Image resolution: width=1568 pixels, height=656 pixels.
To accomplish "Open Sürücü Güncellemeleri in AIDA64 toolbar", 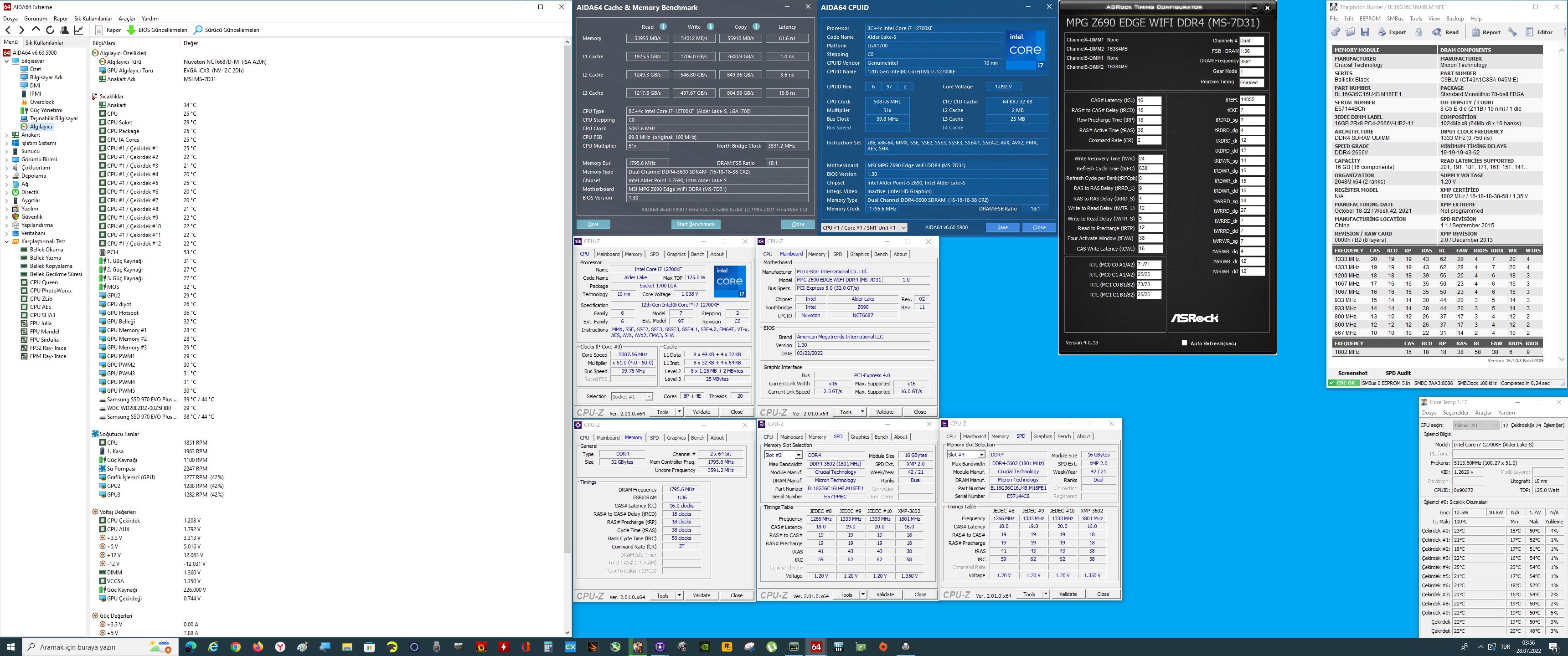I will click(x=227, y=30).
